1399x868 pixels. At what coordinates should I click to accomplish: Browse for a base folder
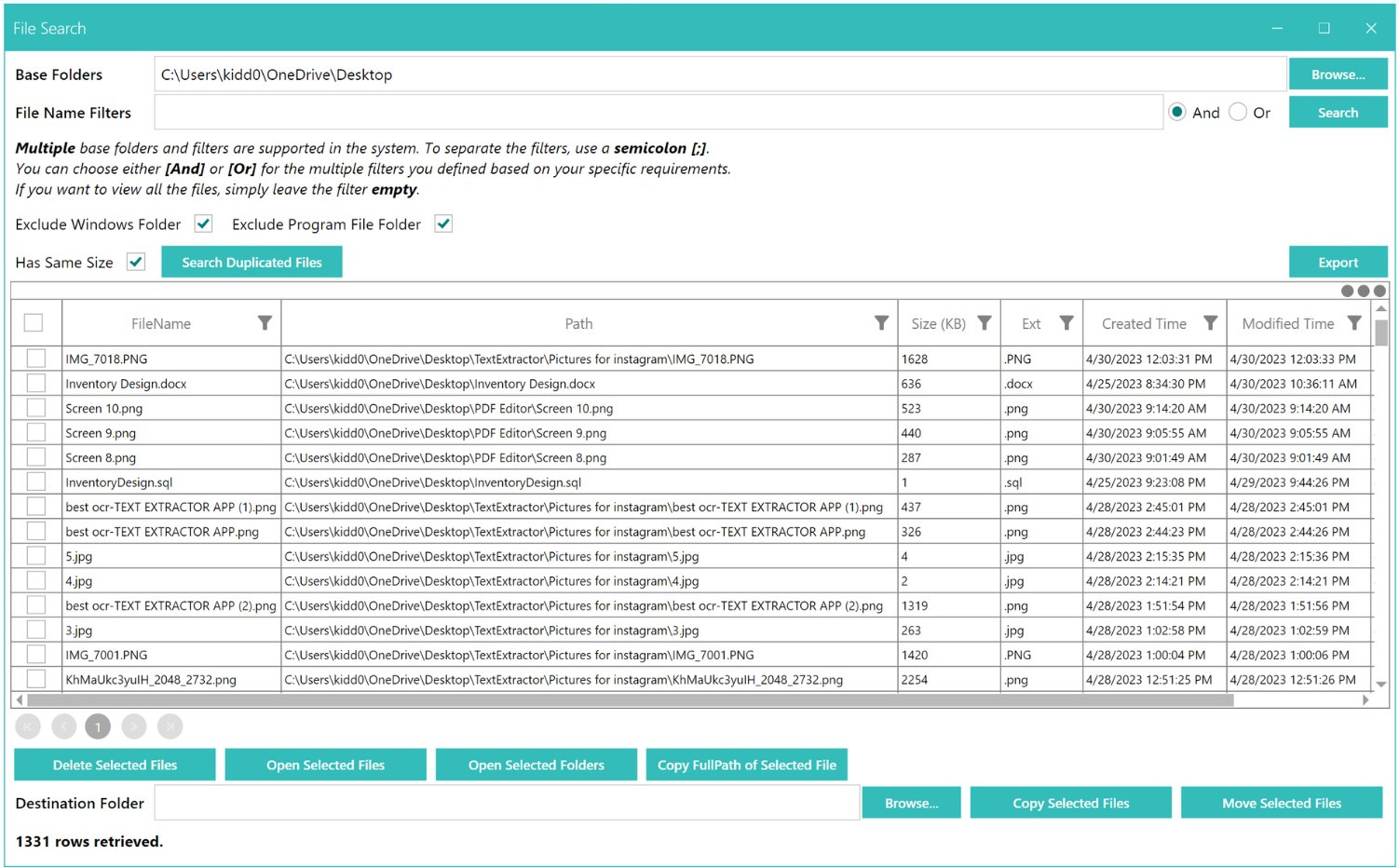tap(1338, 74)
